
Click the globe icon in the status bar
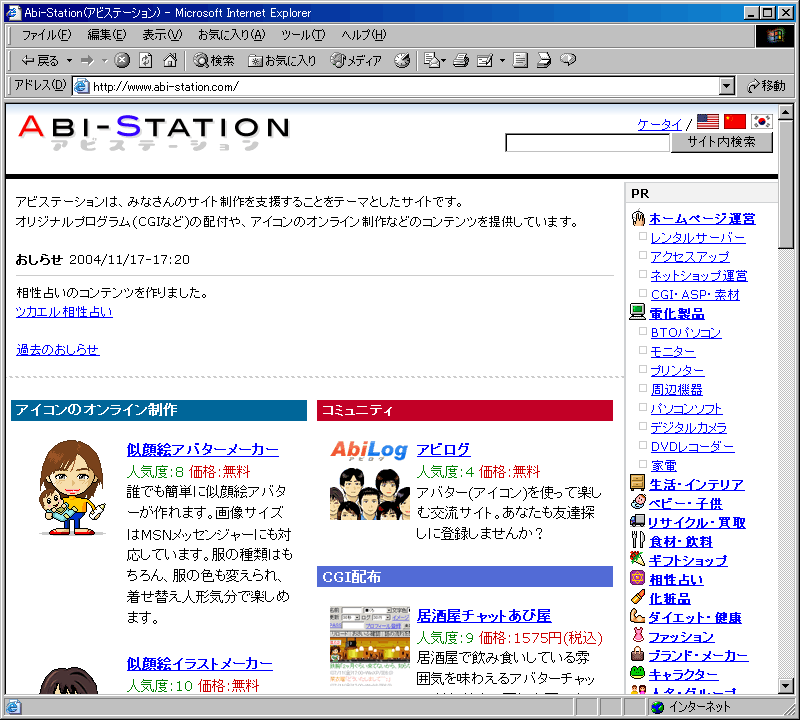[658, 707]
